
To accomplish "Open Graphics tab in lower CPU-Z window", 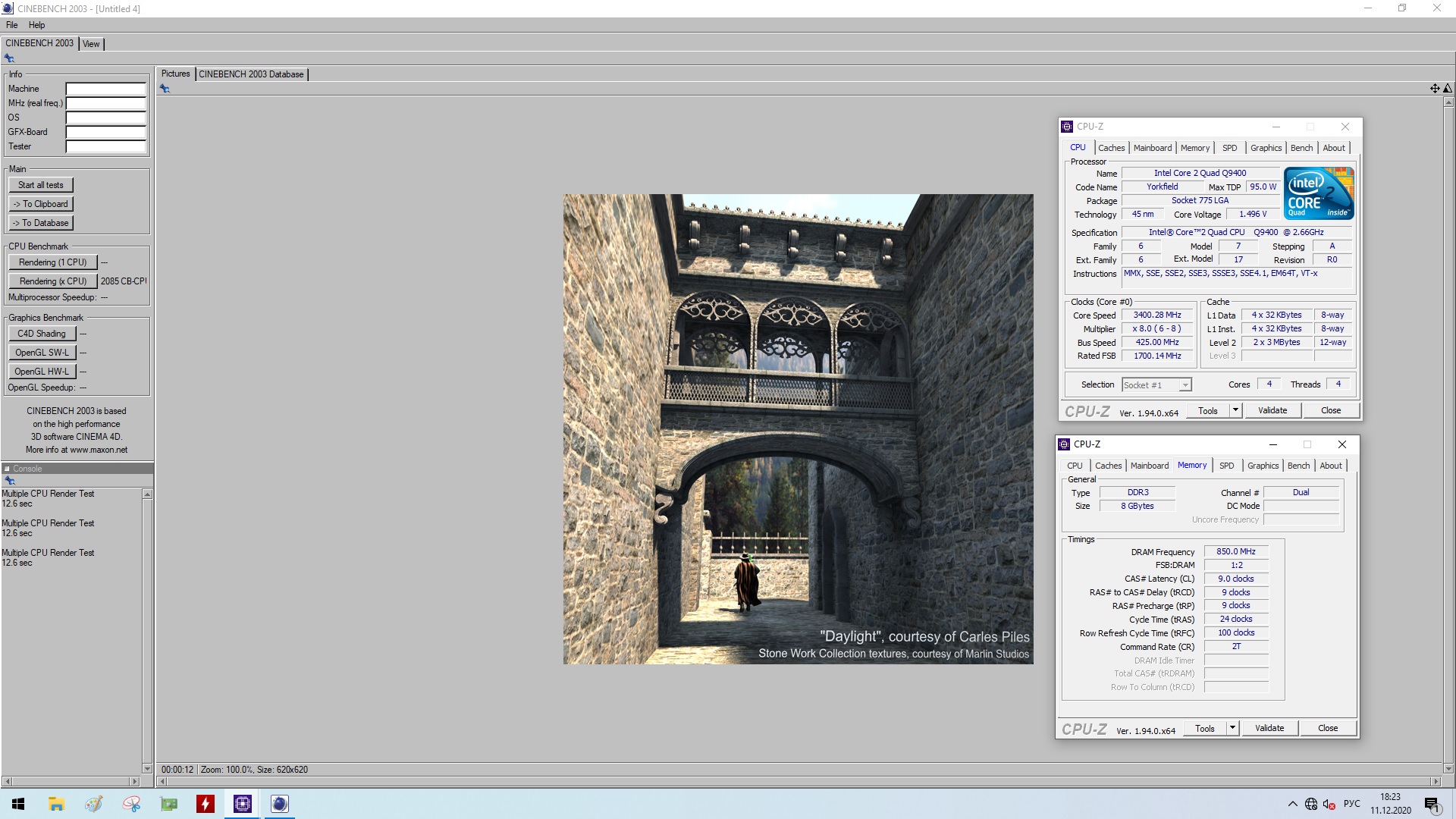I will pyautogui.click(x=1263, y=466).
